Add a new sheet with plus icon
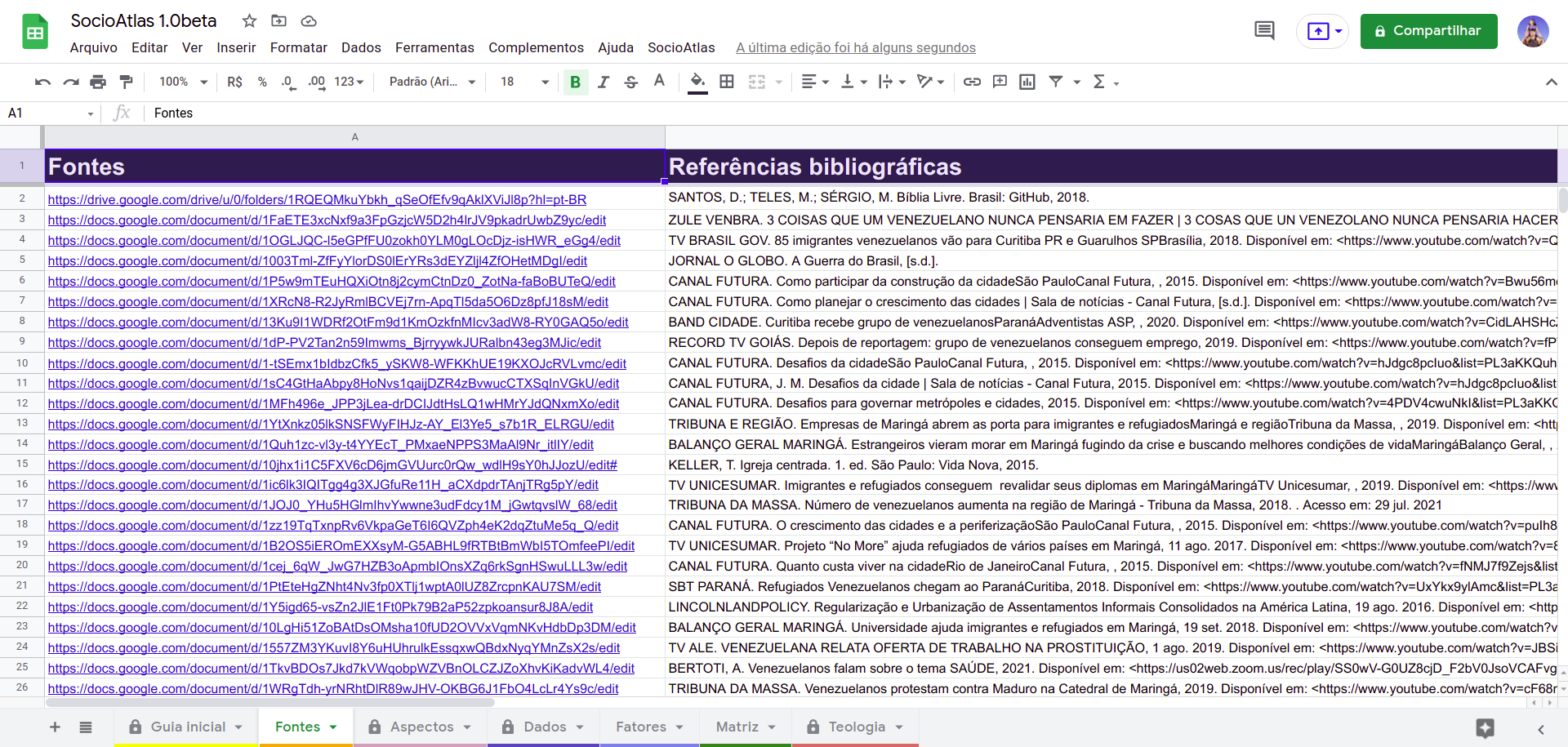This screenshot has height=747, width=1568. pyautogui.click(x=55, y=727)
